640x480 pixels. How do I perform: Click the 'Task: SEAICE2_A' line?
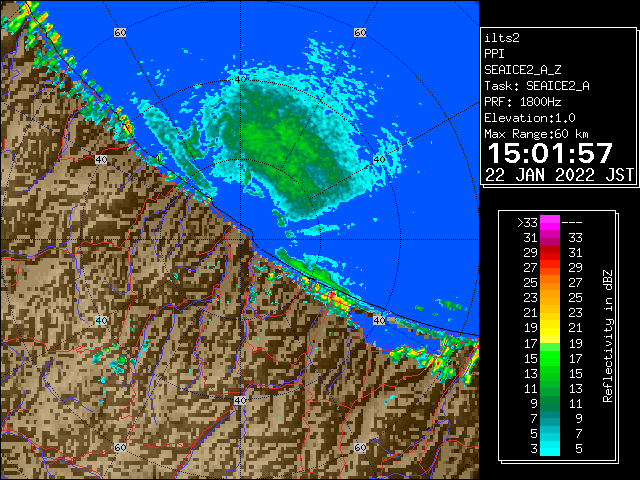(537, 86)
